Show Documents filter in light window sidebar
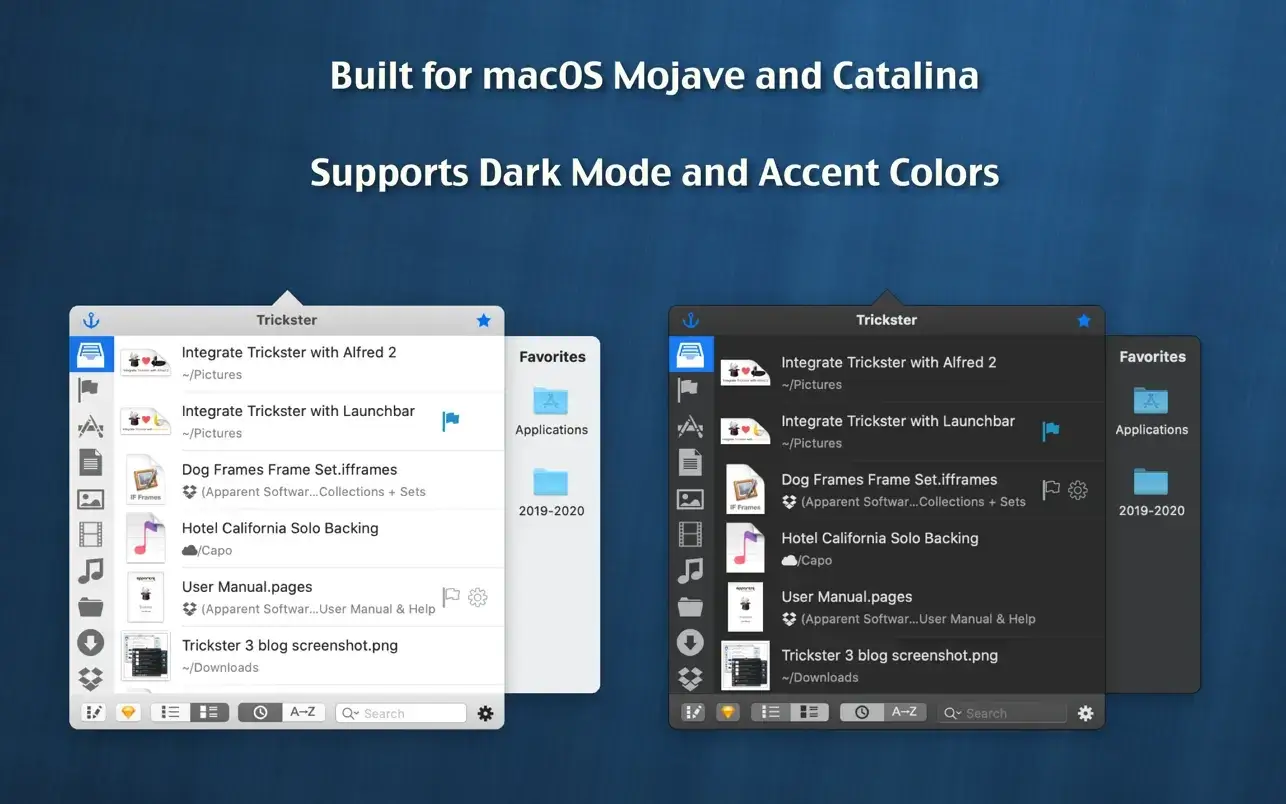This screenshot has width=1286, height=804. pos(90,462)
